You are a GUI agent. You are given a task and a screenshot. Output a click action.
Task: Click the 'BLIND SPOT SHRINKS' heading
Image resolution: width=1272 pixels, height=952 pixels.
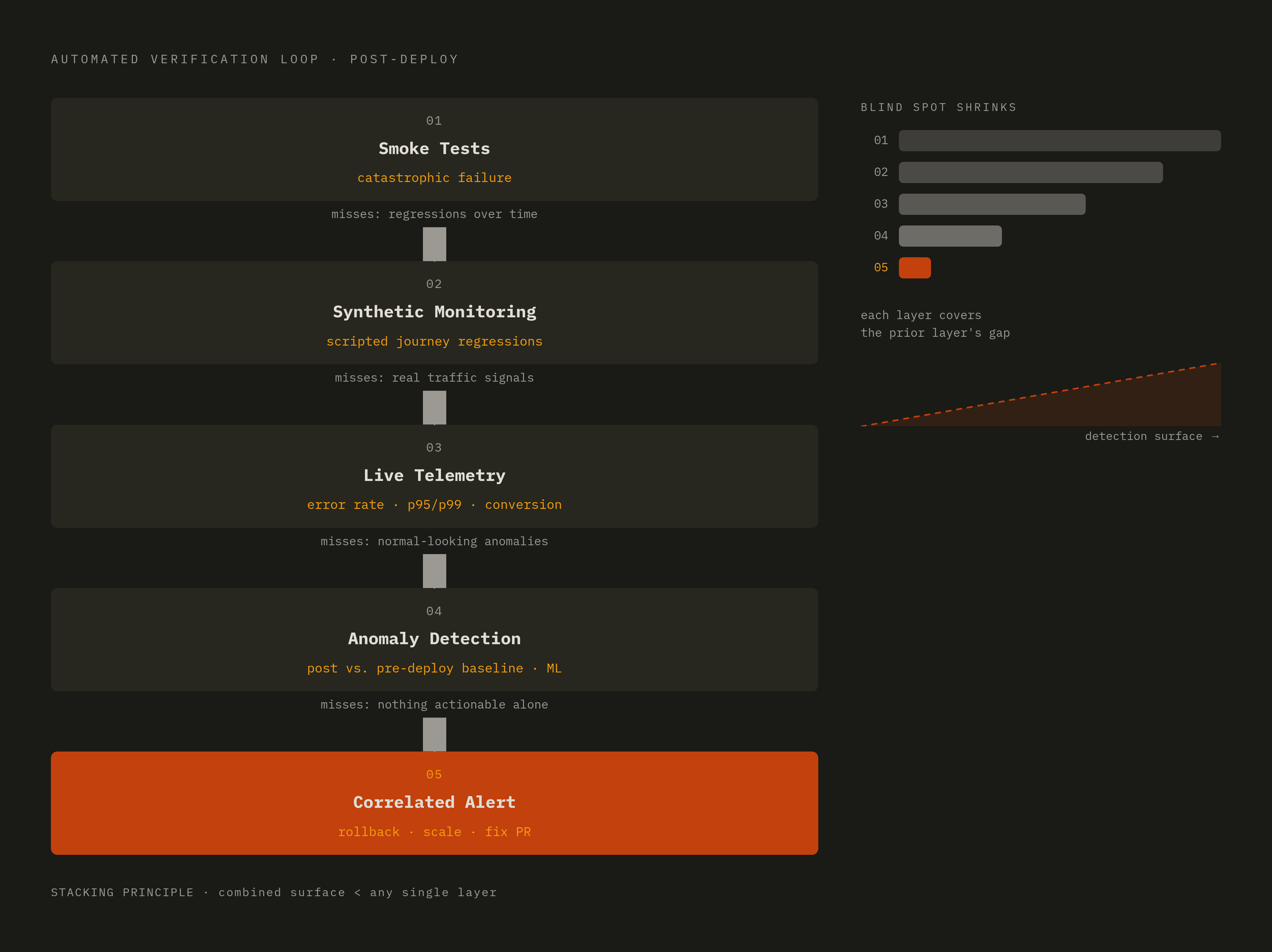pyautogui.click(x=938, y=107)
